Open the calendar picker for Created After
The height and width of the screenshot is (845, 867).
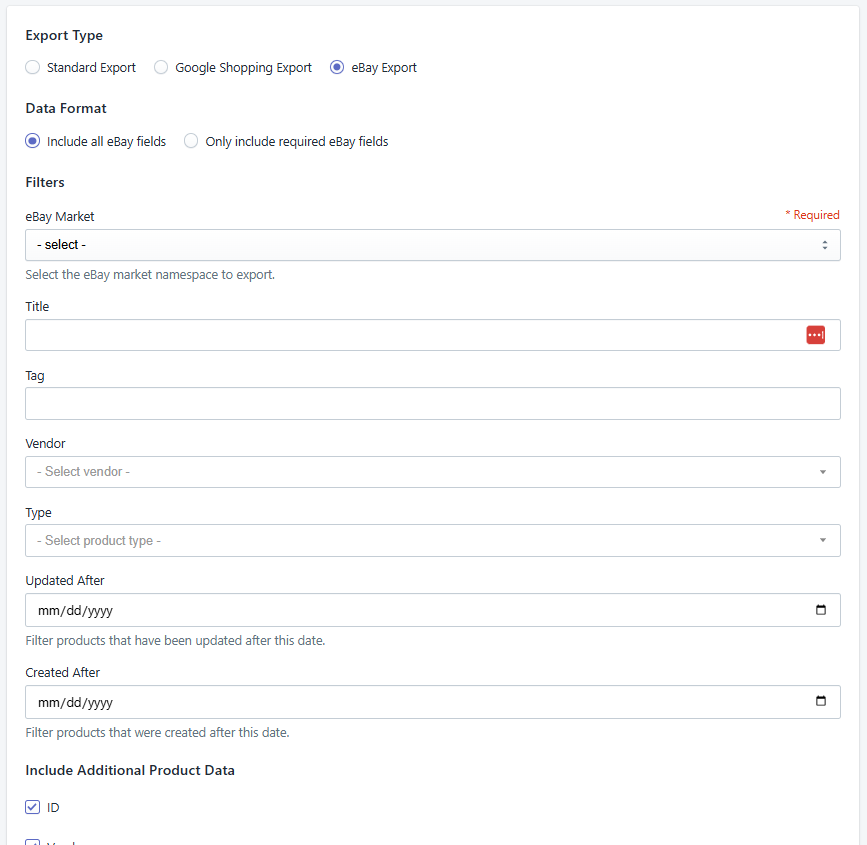[x=822, y=701]
